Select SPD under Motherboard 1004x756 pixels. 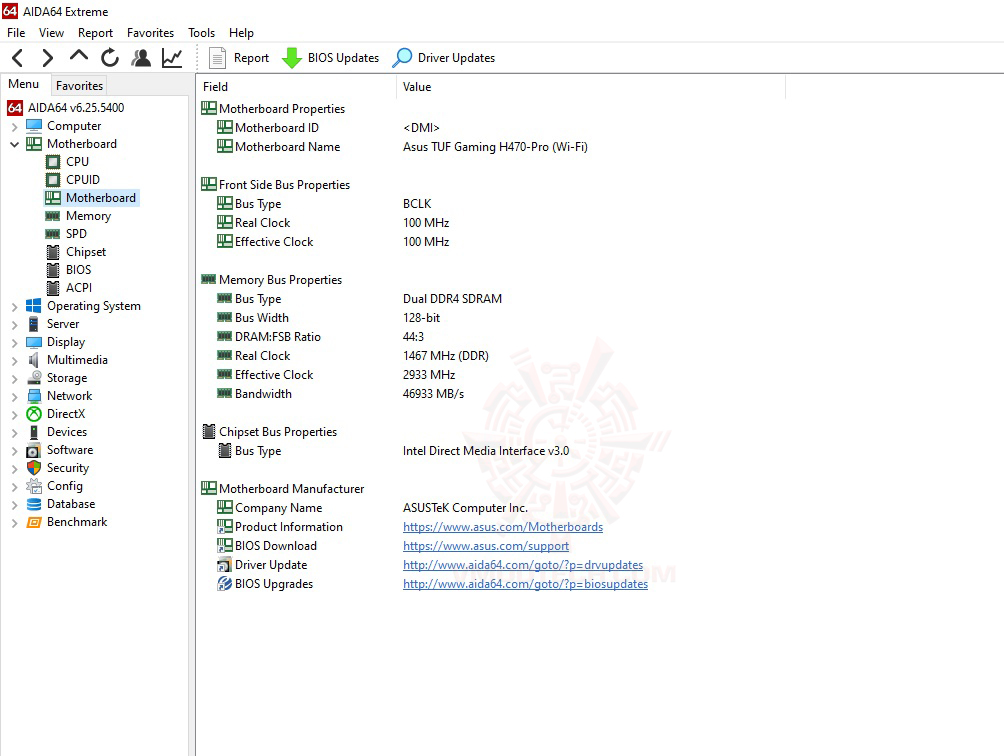point(78,233)
